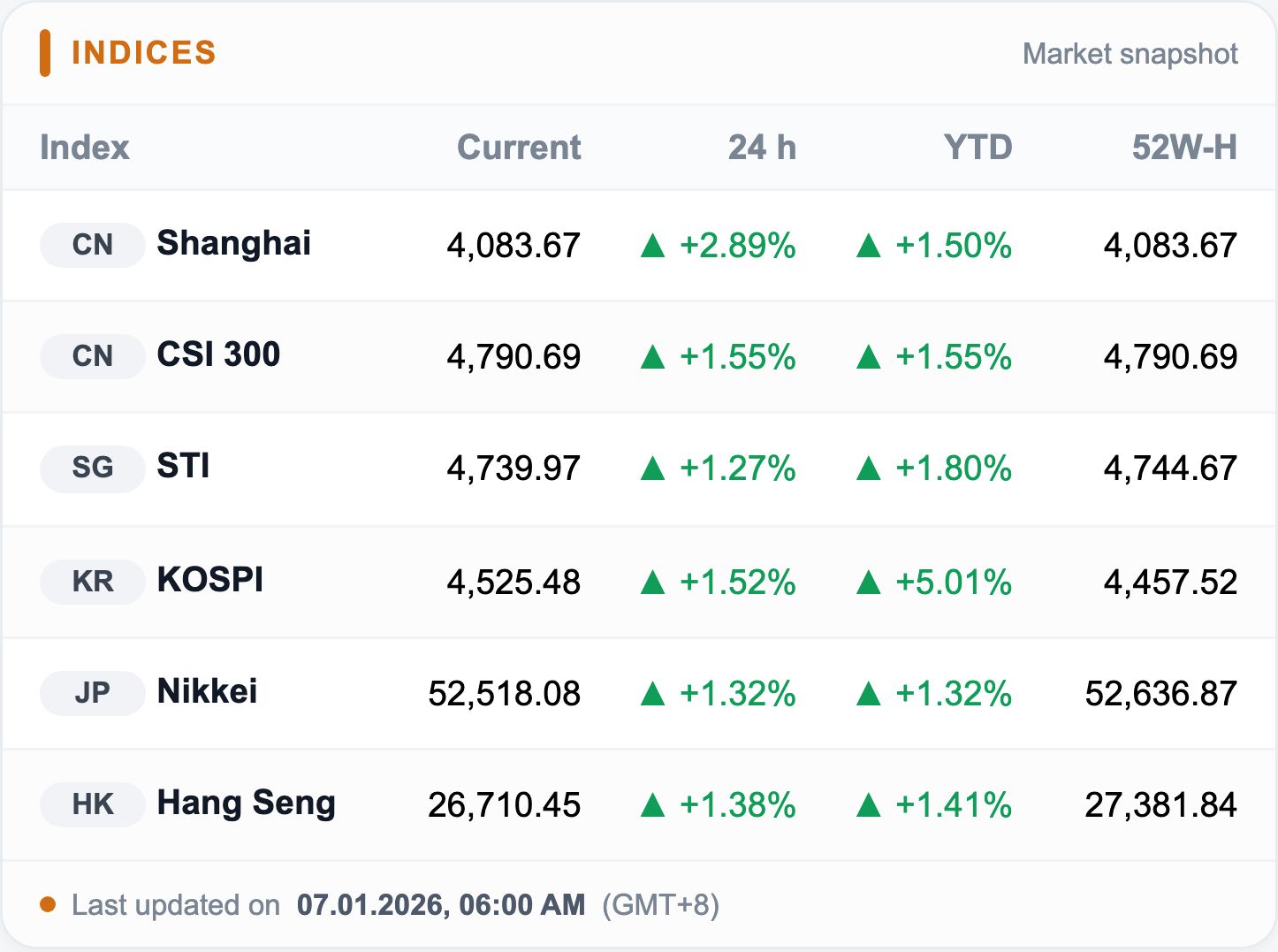Click the 24 h up arrow for STI
This screenshot has width=1278, height=952.
point(652,468)
